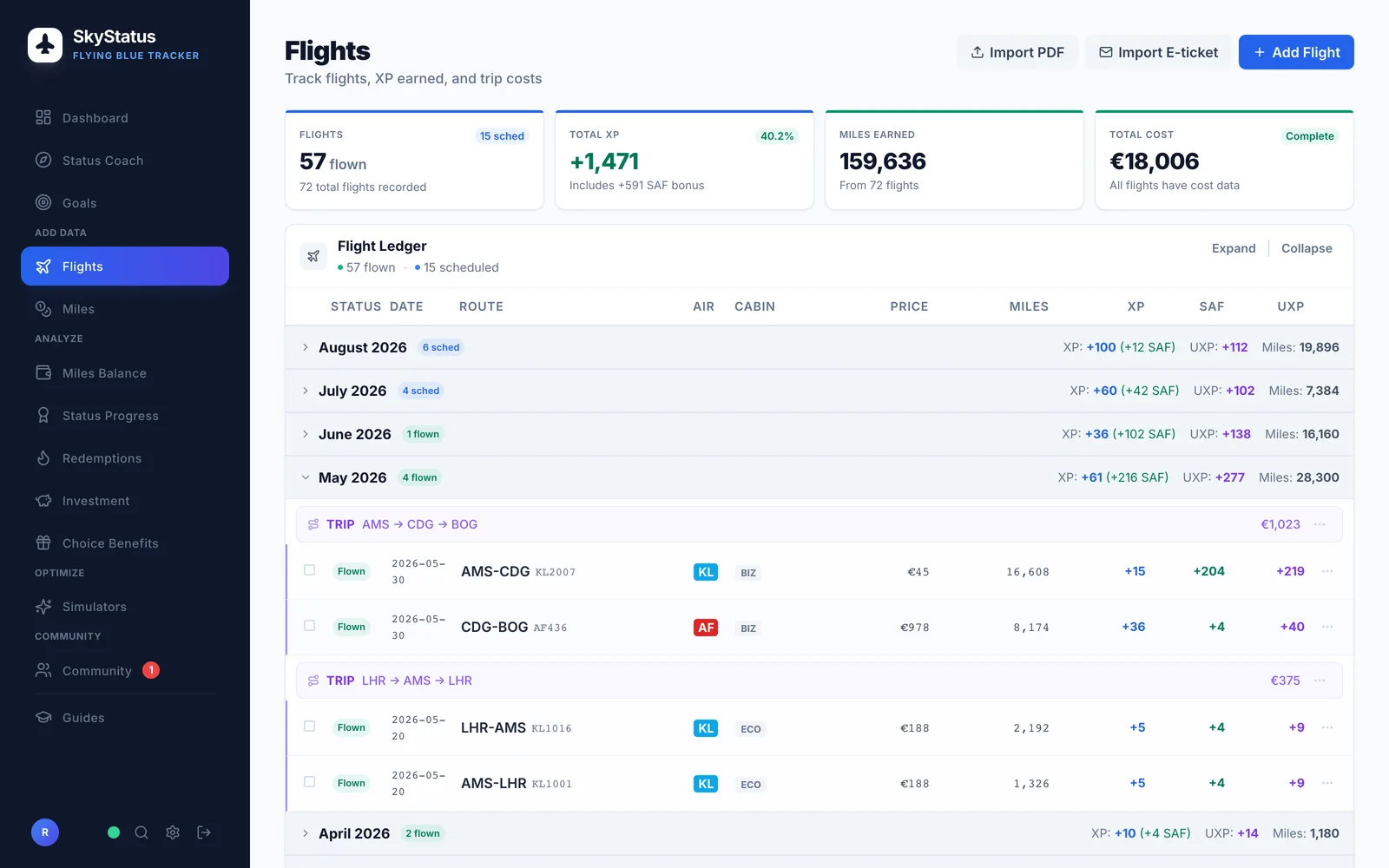This screenshot has width=1389, height=868.
Task: Go to Goals page
Action: (x=125, y=203)
